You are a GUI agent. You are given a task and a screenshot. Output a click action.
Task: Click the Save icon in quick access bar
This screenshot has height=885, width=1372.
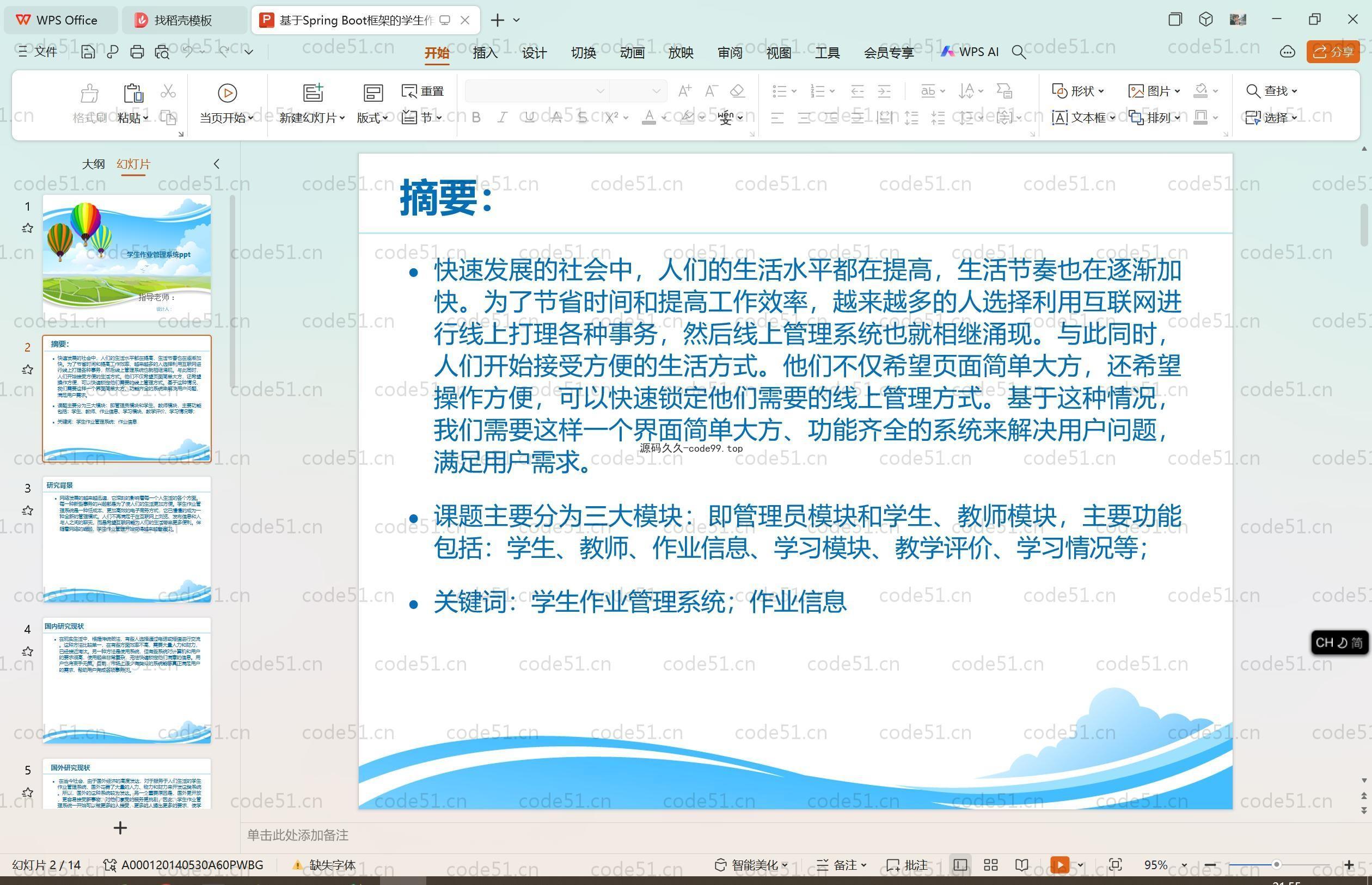87,52
